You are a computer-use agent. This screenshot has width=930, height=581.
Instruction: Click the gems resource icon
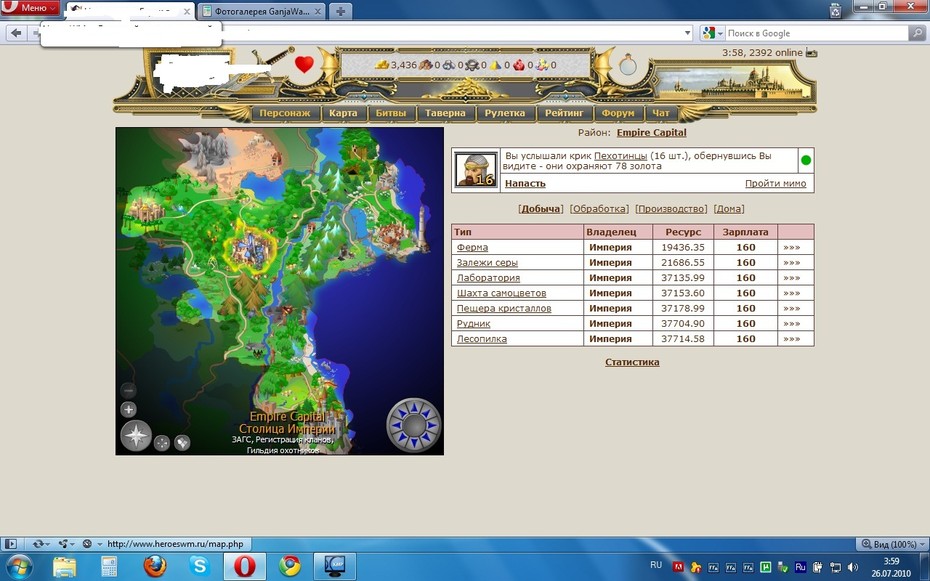(542, 65)
